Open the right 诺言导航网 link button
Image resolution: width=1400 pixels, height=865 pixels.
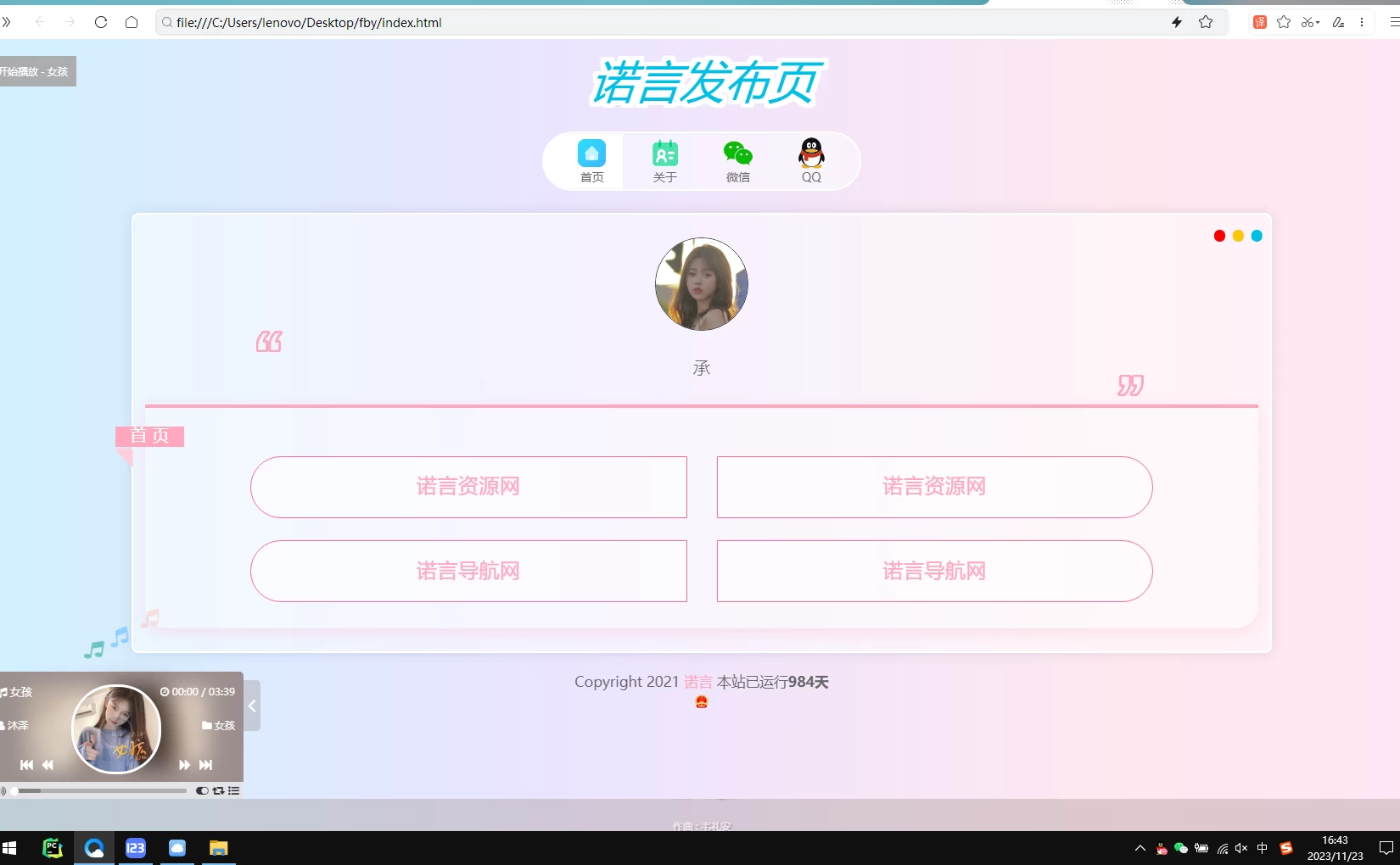pyautogui.click(x=934, y=571)
